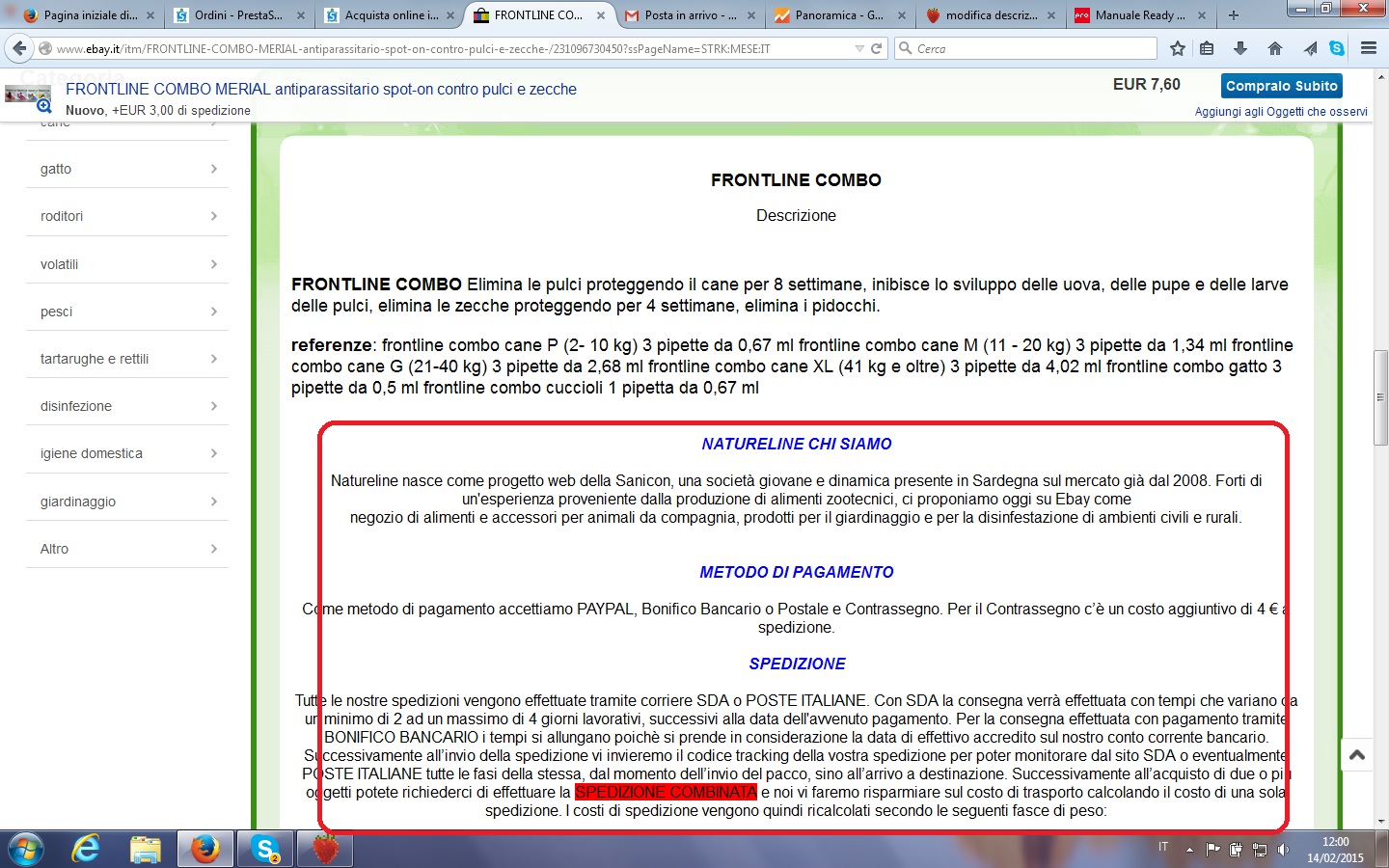The image size is (1389, 868).
Task: Click the IT language indicator
Action: click(1163, 847)
